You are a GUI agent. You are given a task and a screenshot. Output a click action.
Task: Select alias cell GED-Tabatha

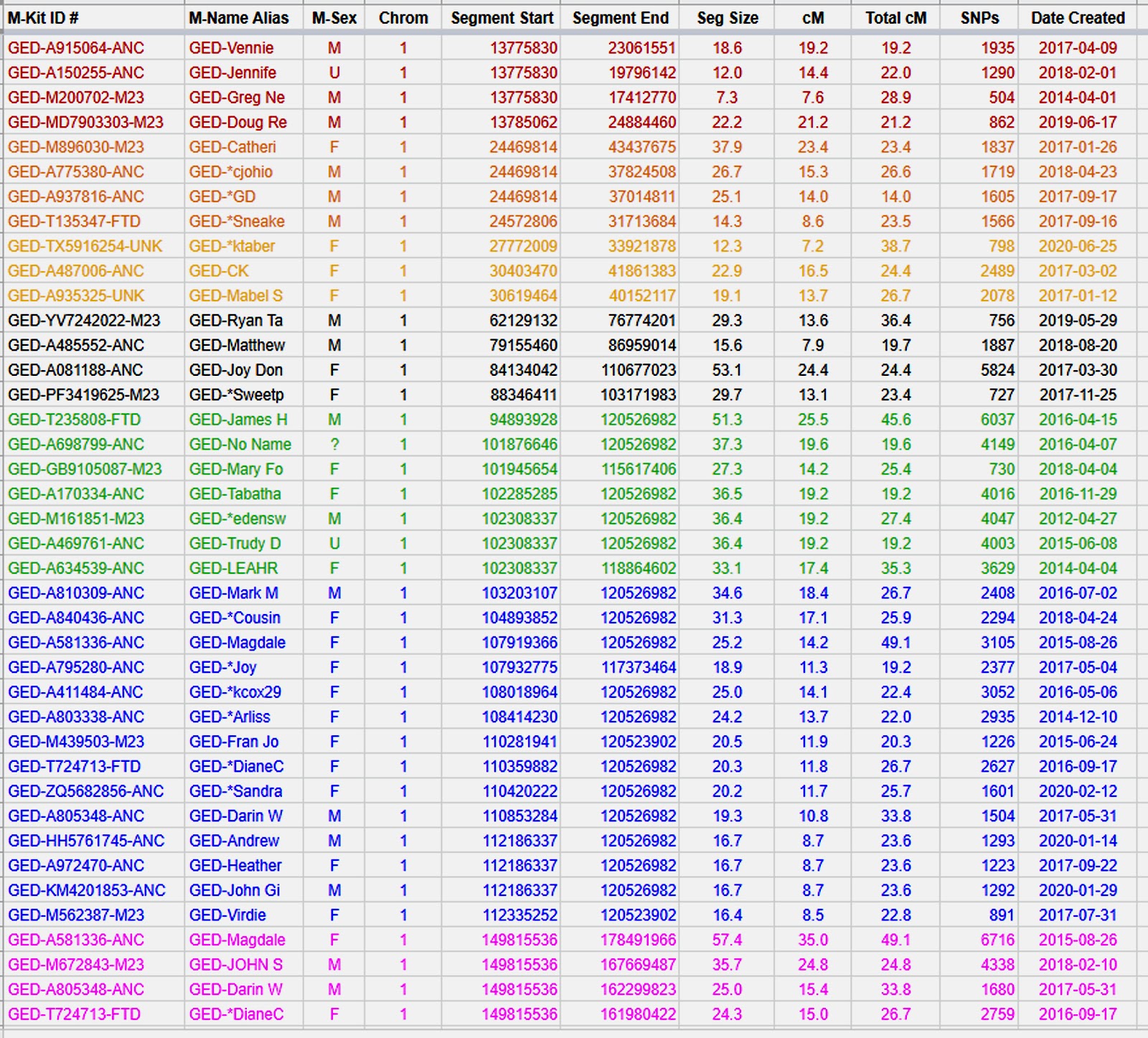point(235,494)
